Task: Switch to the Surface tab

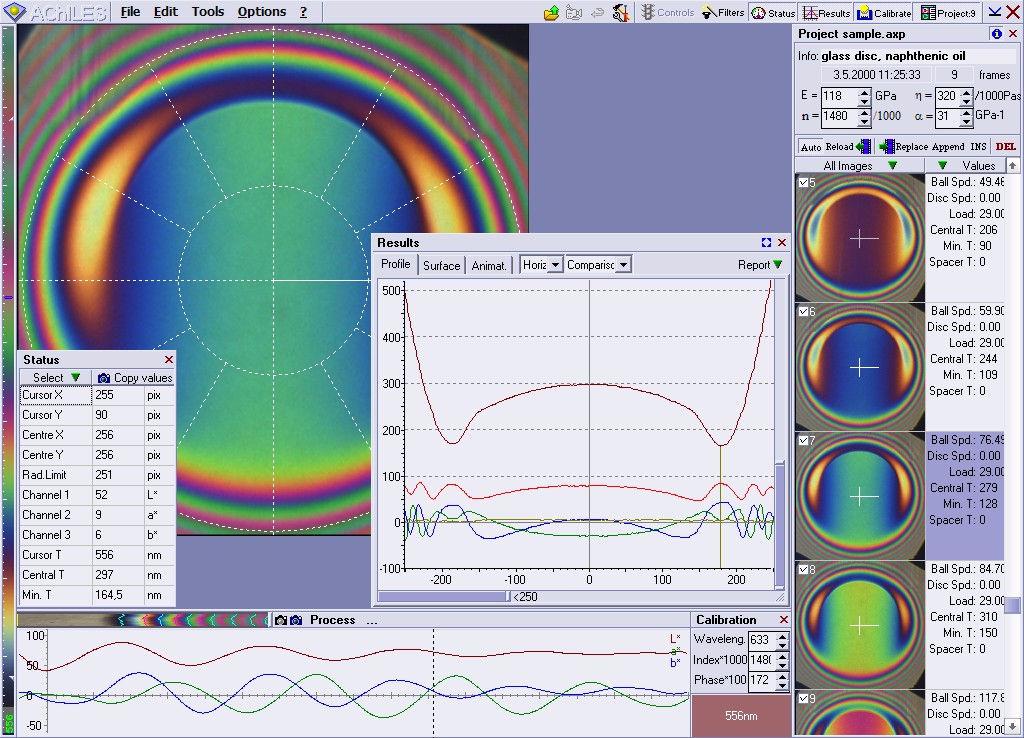Action: tap(441, 265)
